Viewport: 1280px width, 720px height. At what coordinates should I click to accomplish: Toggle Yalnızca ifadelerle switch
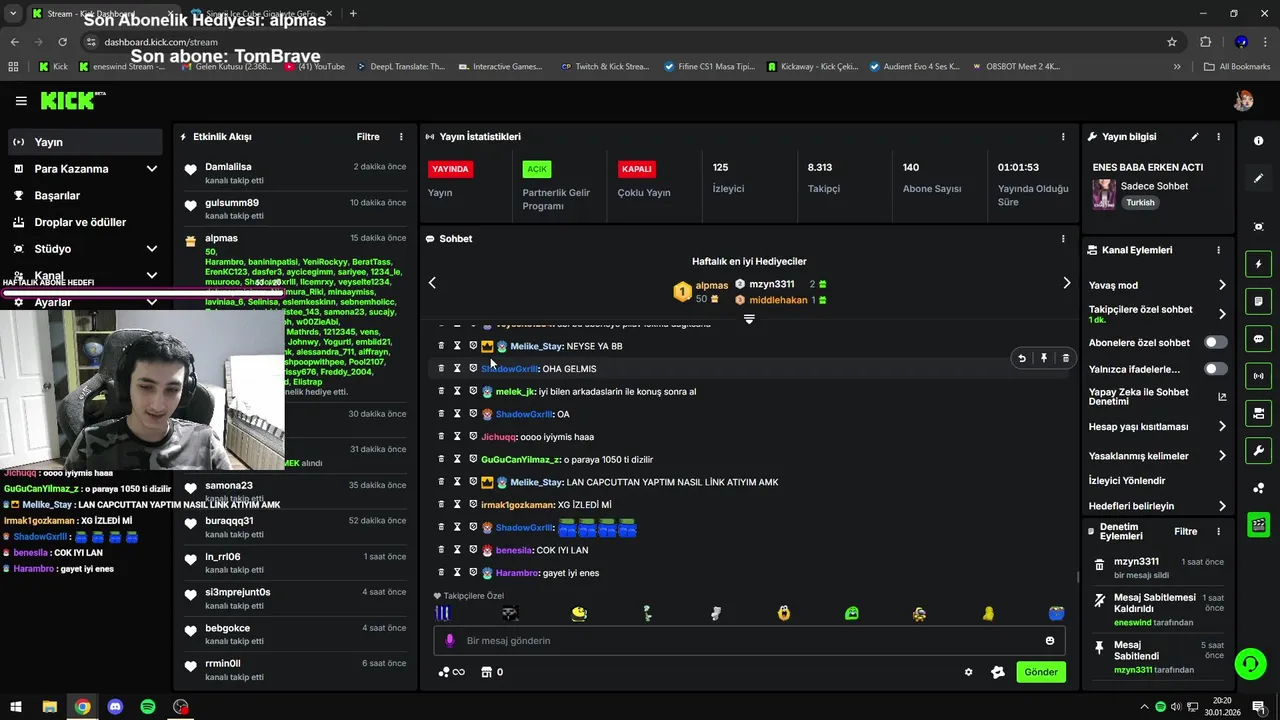[1215, 369]
